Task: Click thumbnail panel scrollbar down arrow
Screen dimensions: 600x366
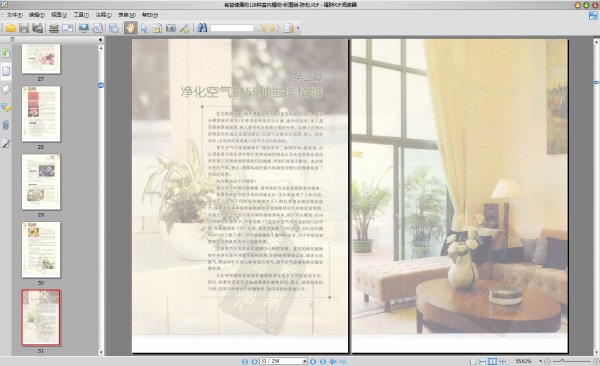Action: 101,352
